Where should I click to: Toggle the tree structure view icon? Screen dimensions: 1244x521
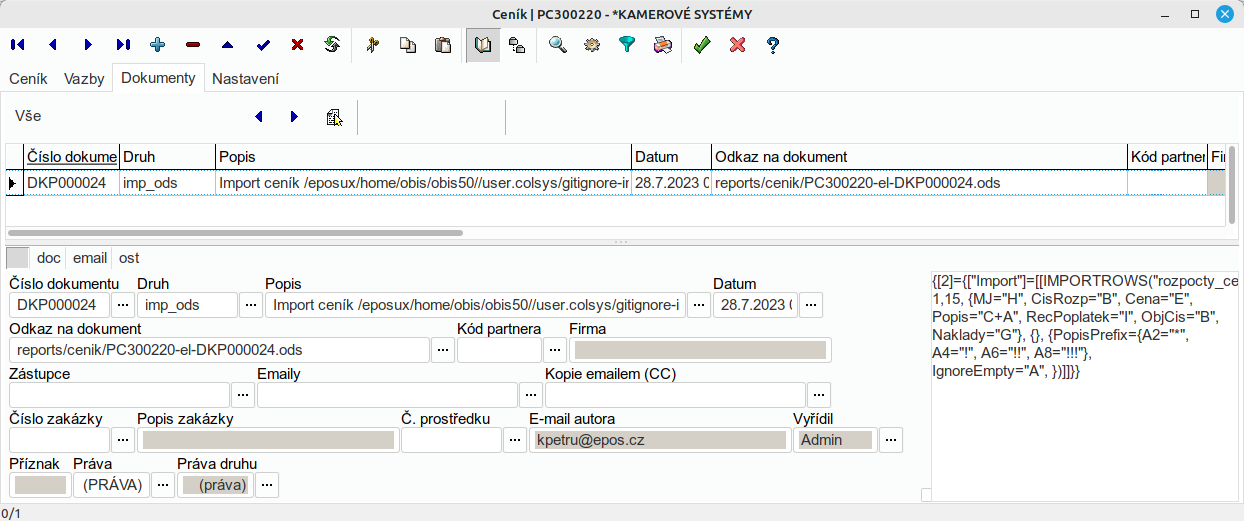point(517,45)
